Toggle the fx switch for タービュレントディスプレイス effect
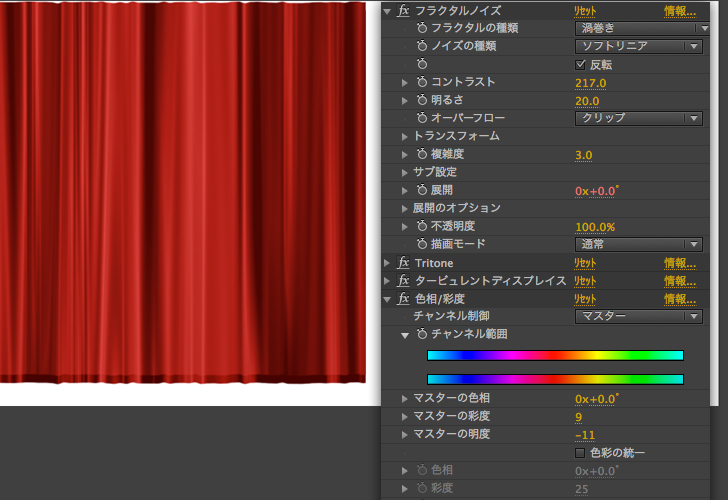 coord(402,281)
